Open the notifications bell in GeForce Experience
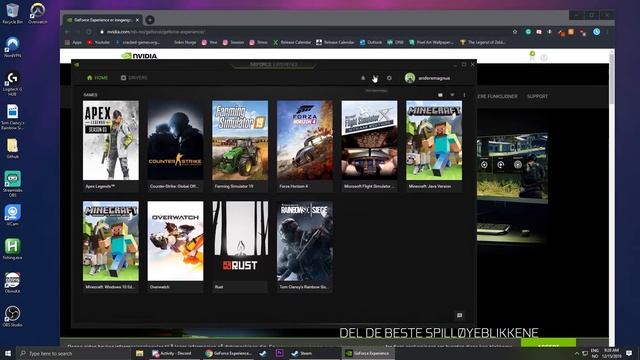Image resolution: width=640 pixels, height=360 pixels. 363,78
